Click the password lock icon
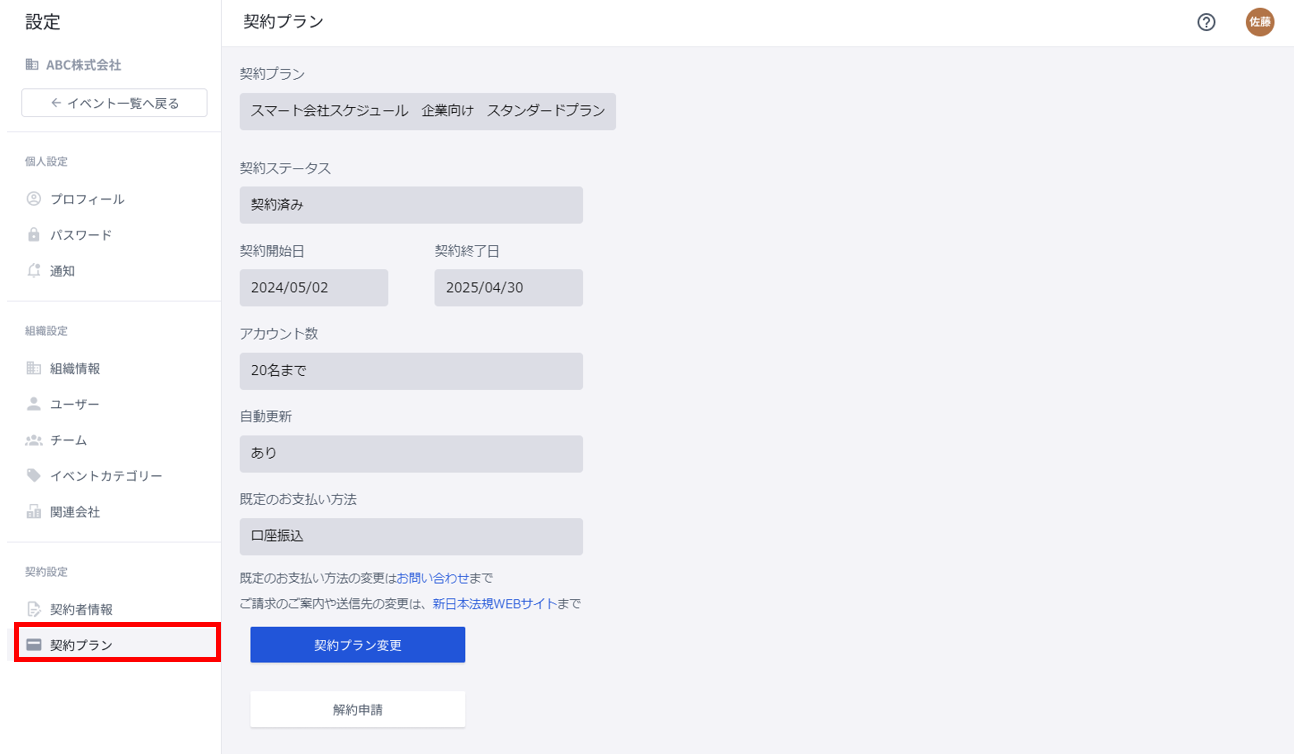The image size is (1294, 754). [34, 235]
